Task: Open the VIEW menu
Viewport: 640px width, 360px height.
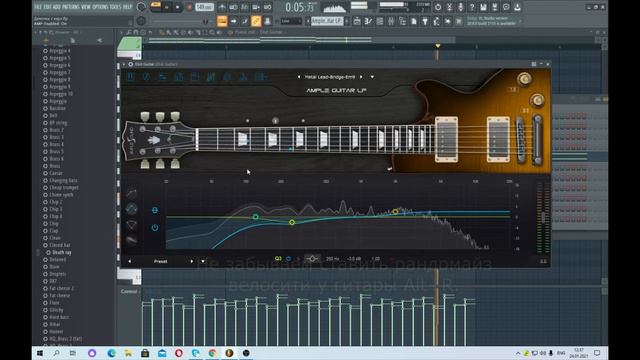Action: [86, 7]
